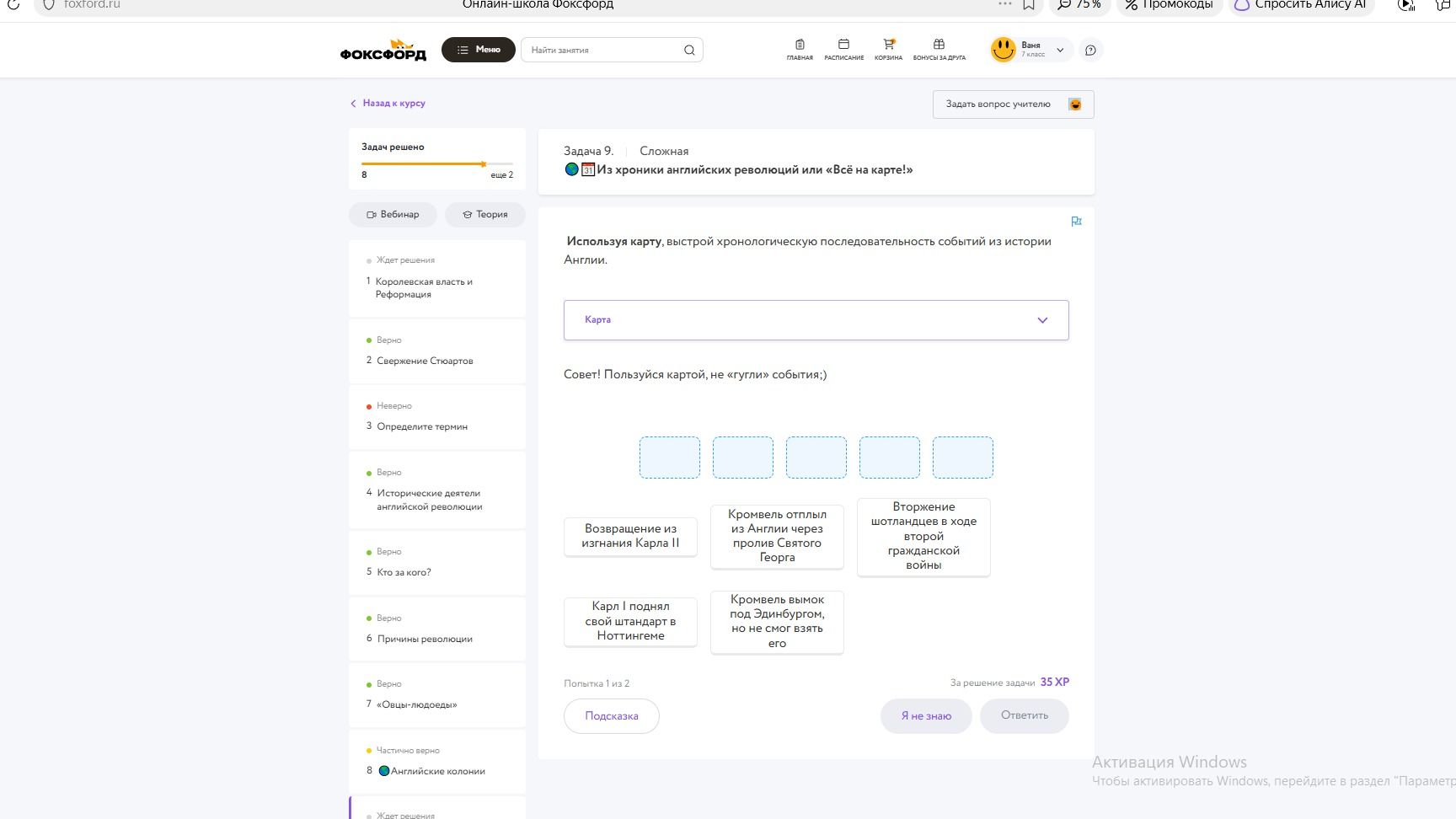Go back via Назад к курсу link

click(388, 103)
